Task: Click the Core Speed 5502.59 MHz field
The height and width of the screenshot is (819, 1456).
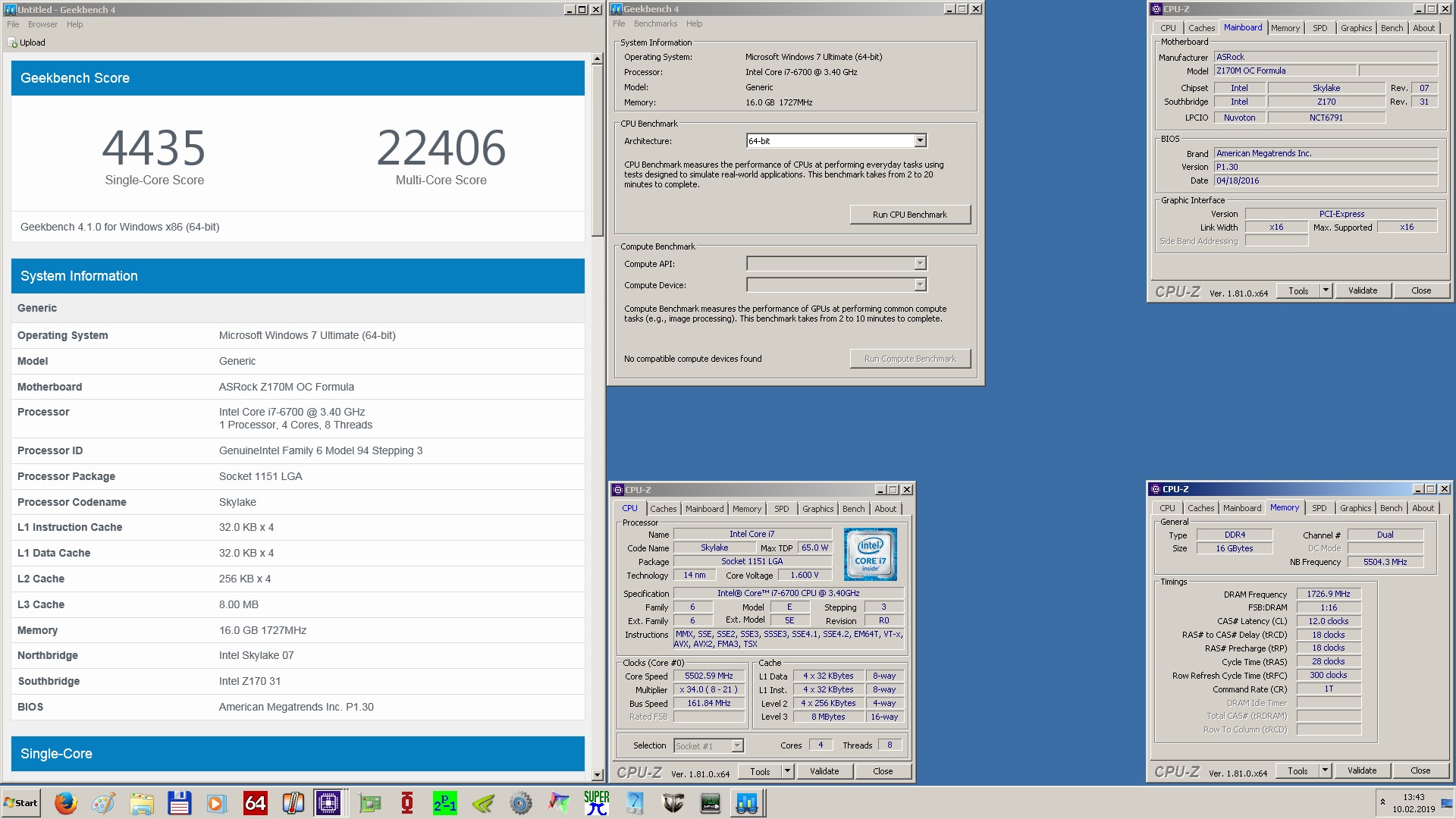Action: [708, 676]
